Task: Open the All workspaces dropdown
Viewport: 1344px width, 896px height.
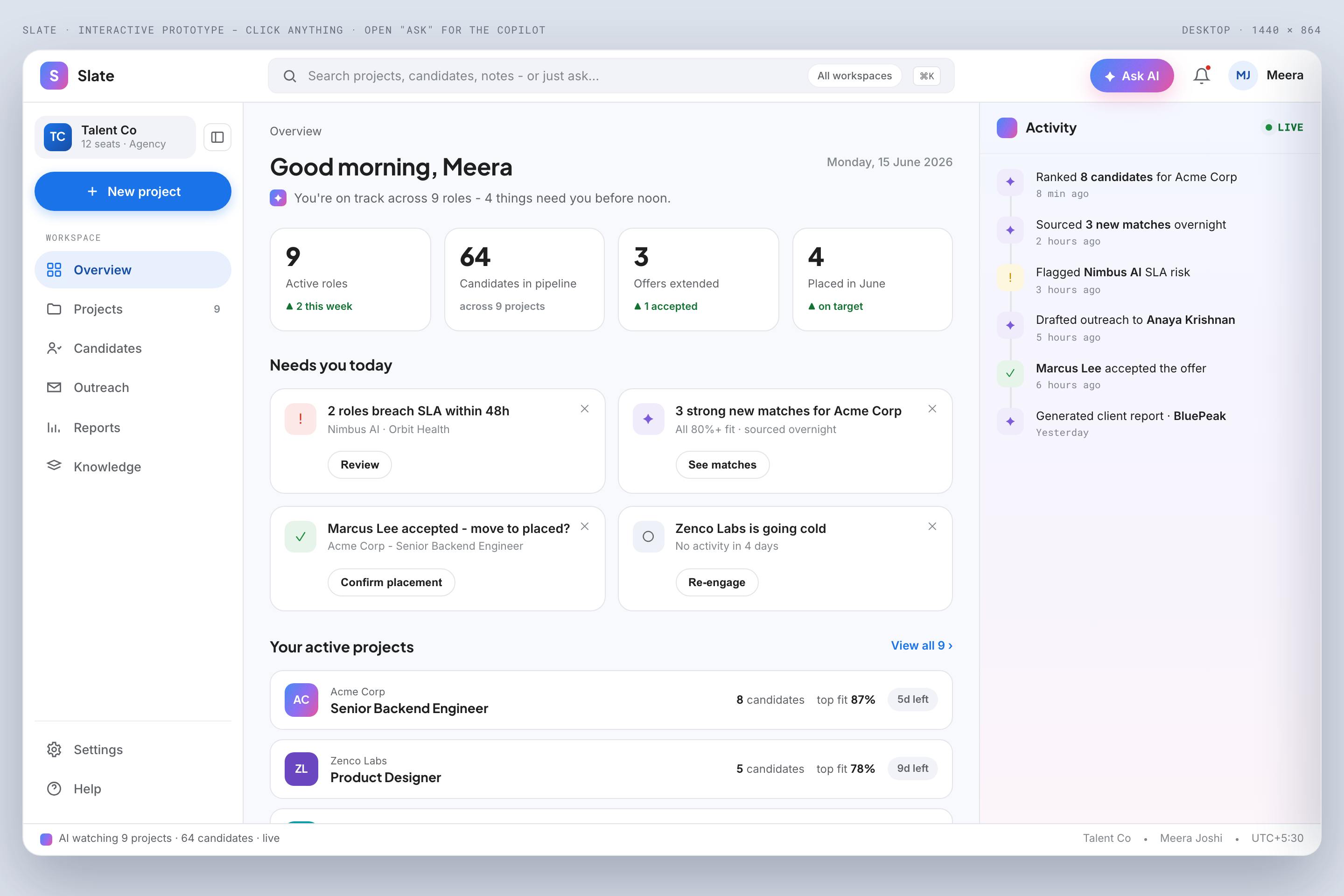Action: (x=854, y=76)
